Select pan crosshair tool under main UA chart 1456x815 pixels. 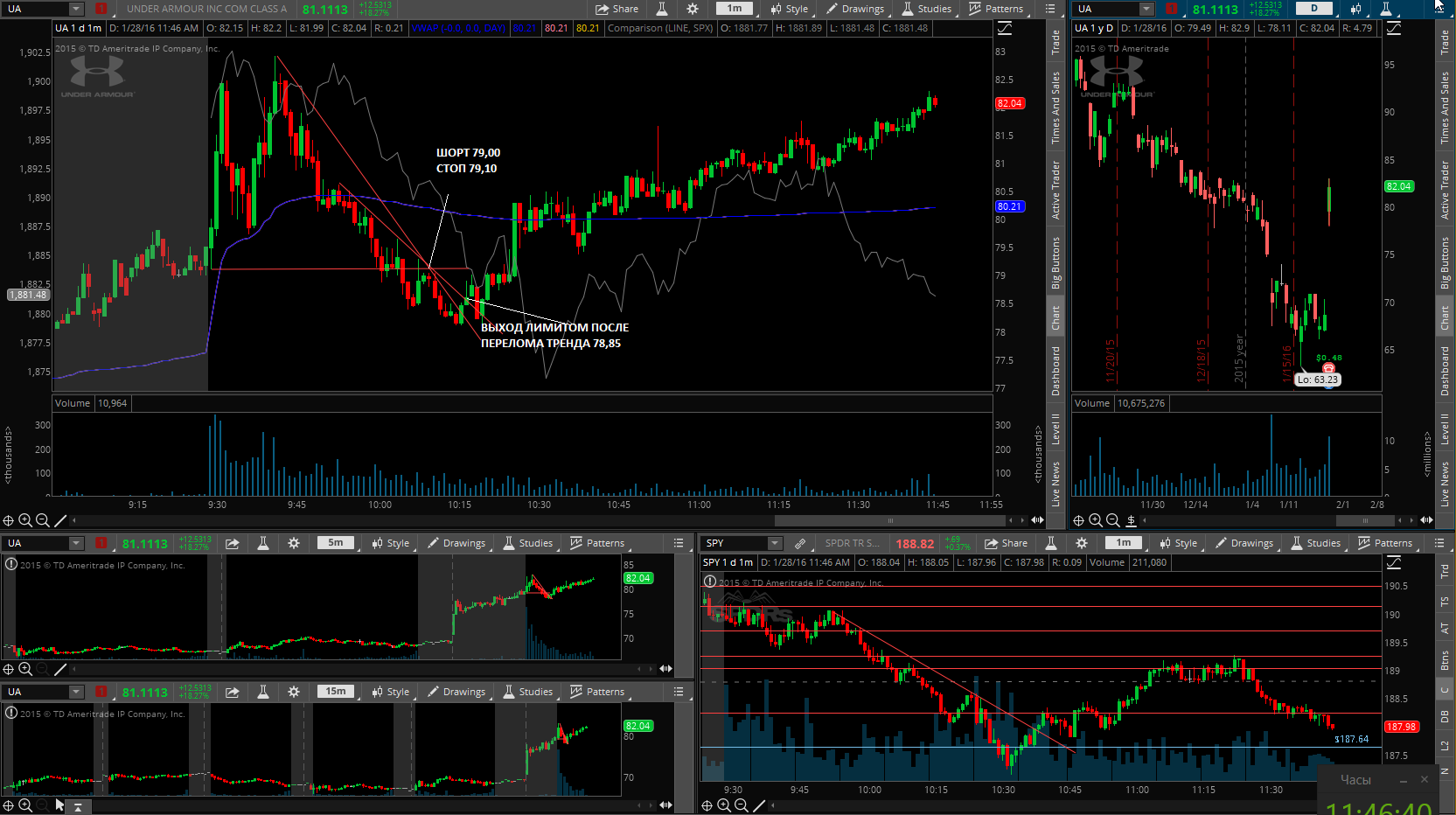[8, 520]
